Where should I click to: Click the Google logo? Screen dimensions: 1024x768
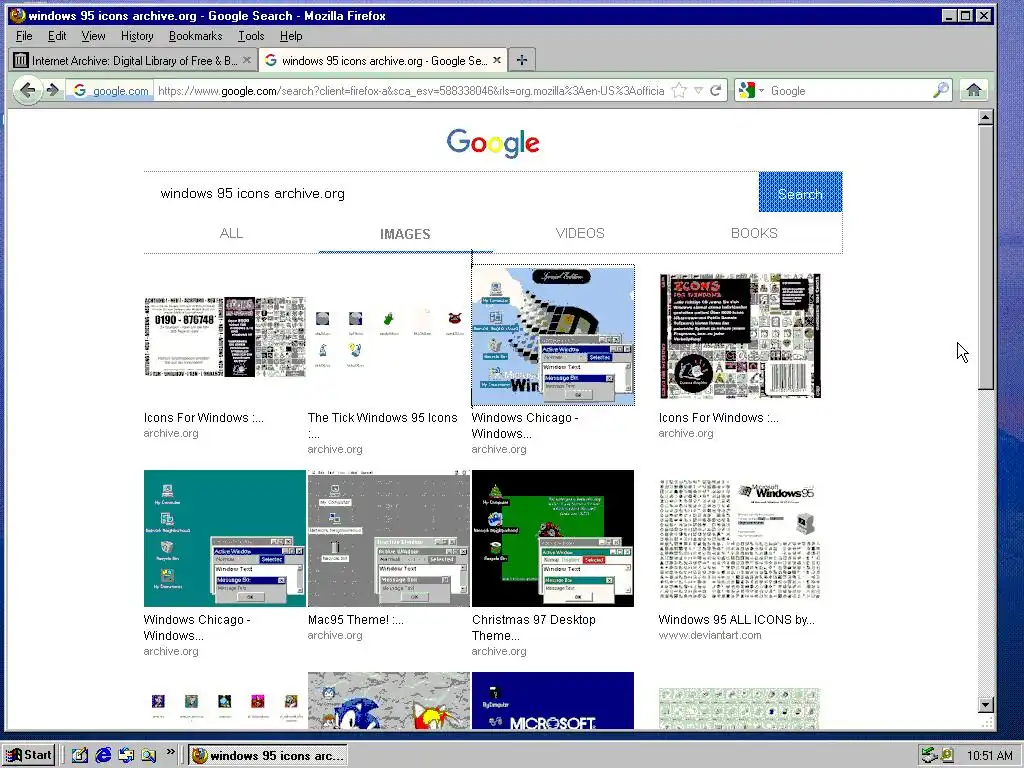[x=493, y=142]
